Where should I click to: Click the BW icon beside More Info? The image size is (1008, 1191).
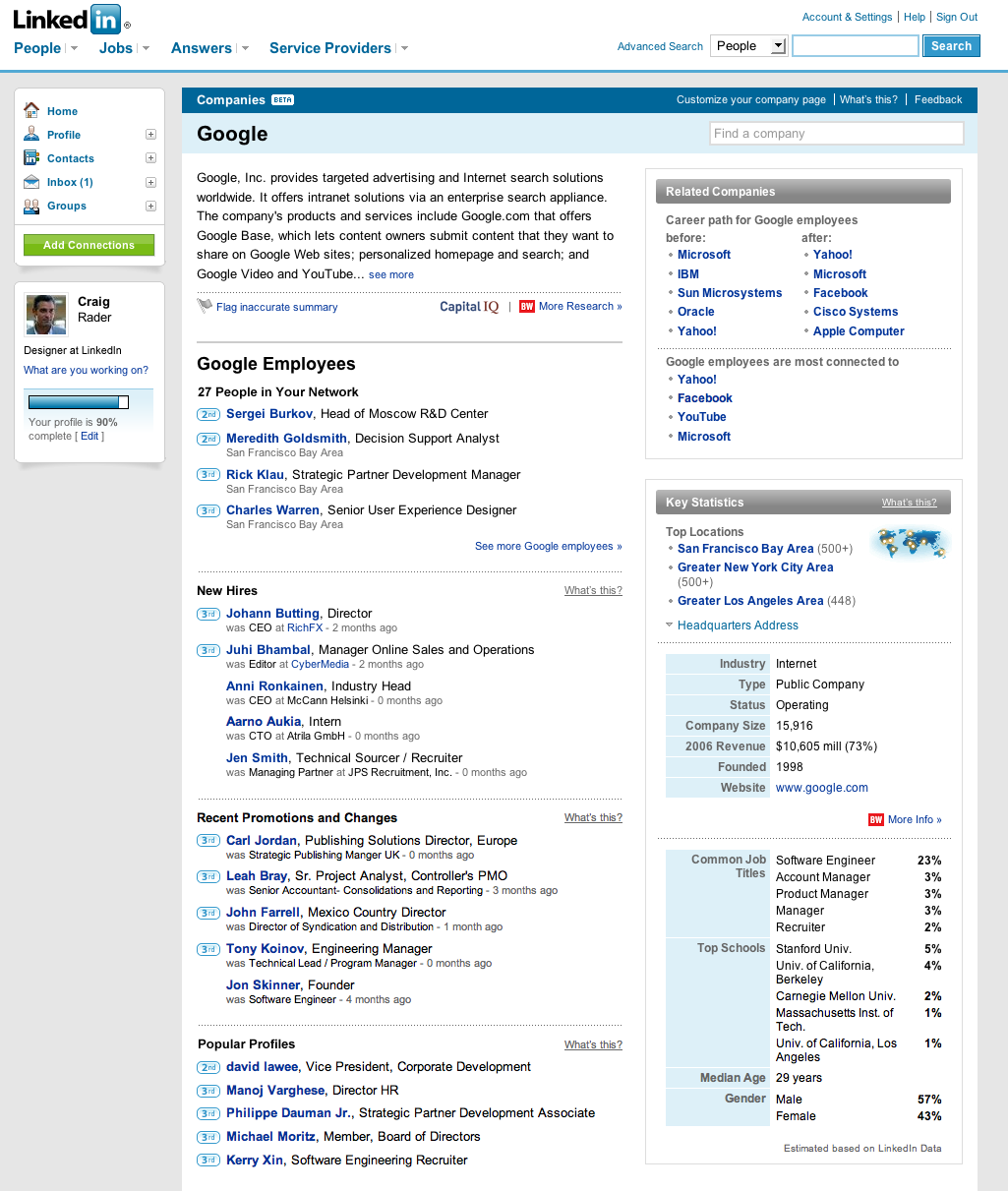coord(876,819)
